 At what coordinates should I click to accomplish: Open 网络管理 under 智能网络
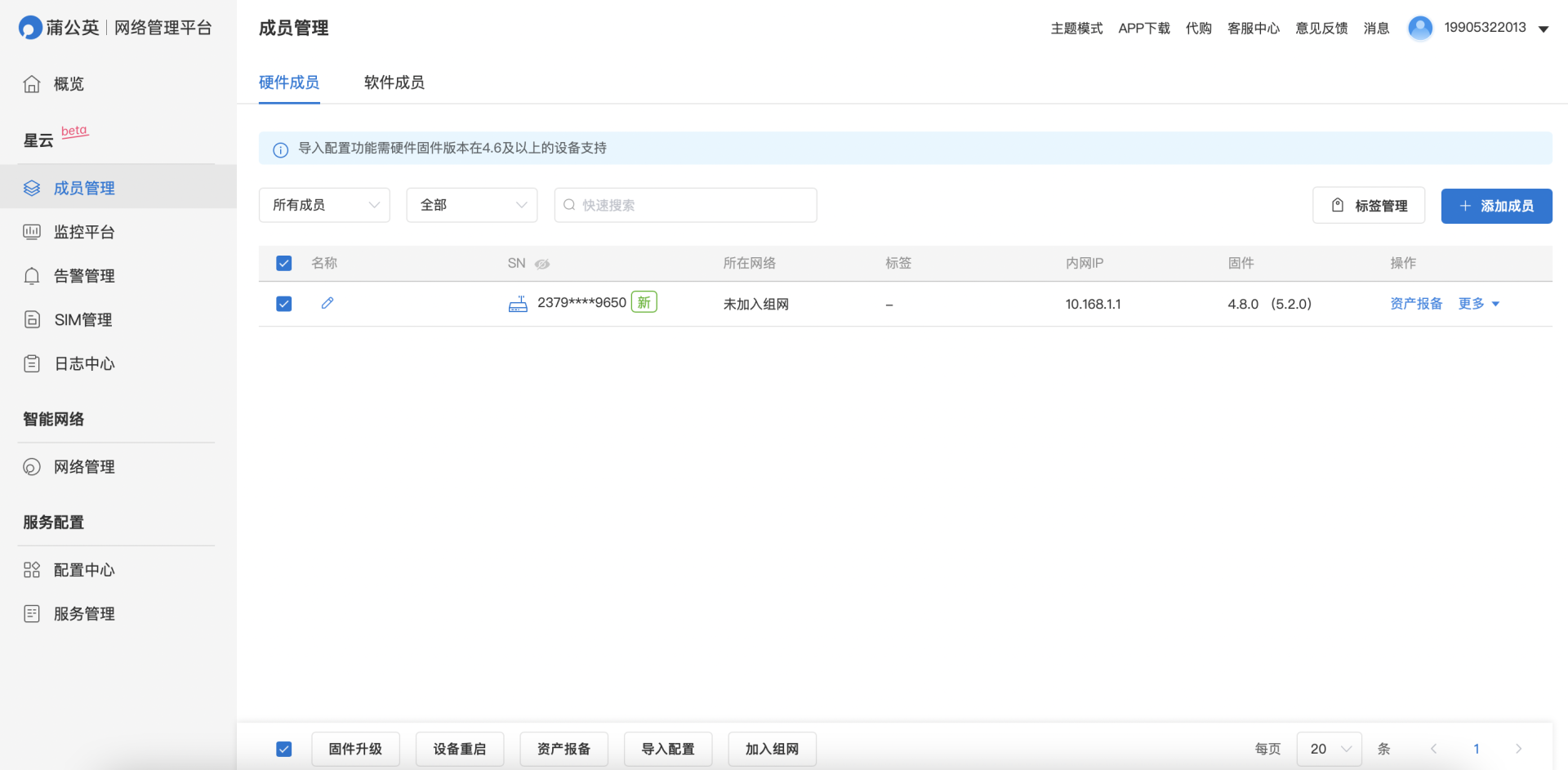(x=85, y=466)
